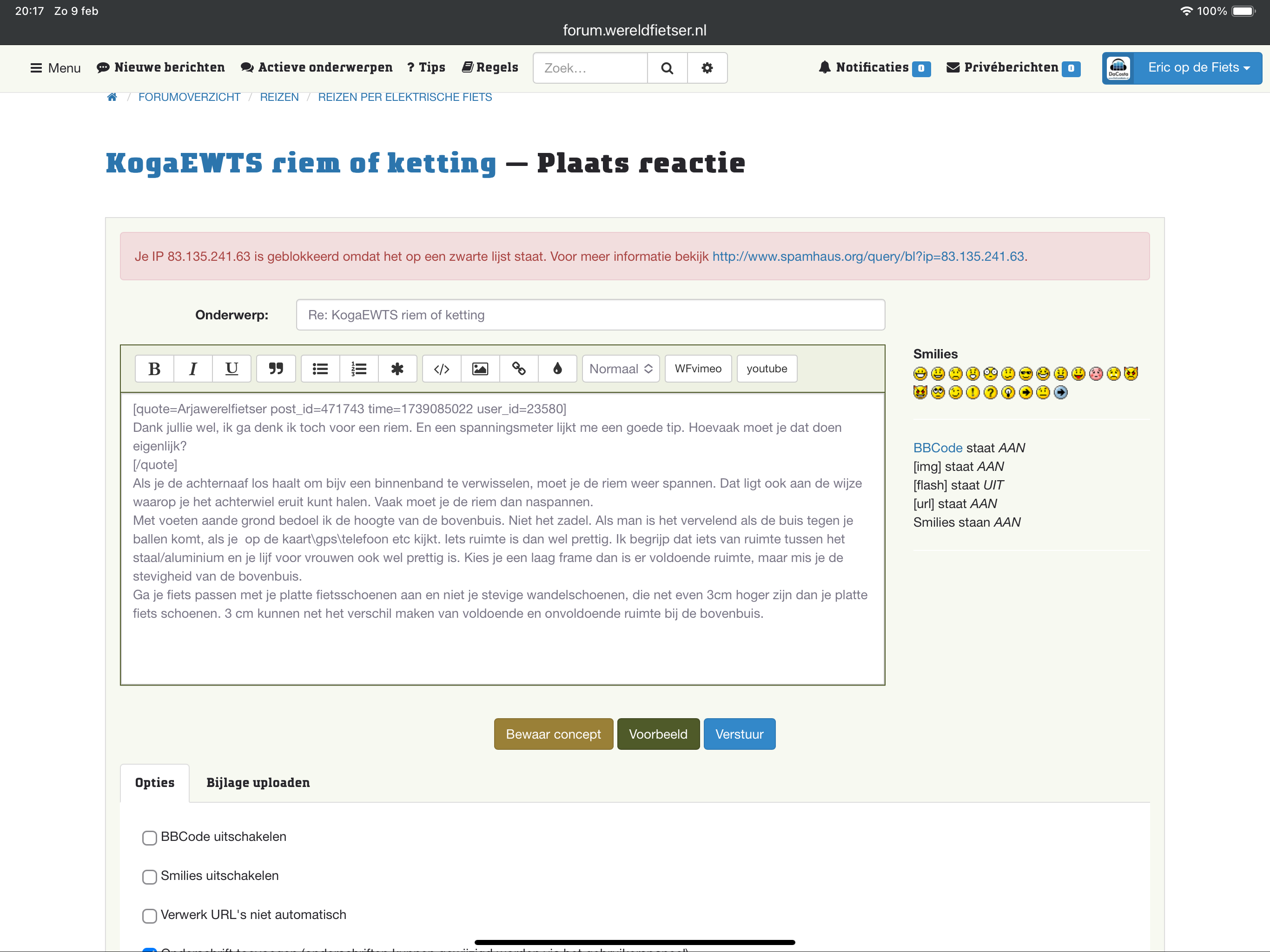Expand Eric op de Fiets user menu
Screen dimensions: 1270x952
point(1197,68)
